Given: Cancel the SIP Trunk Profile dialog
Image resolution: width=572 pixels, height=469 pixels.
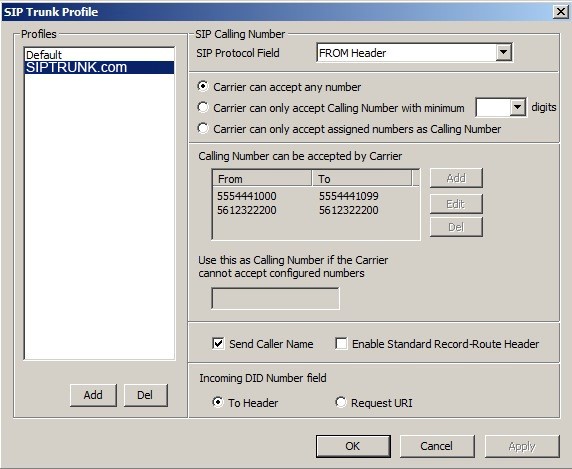Looking at the screenshot, I should pyautogui.click(x=437, y=446).
